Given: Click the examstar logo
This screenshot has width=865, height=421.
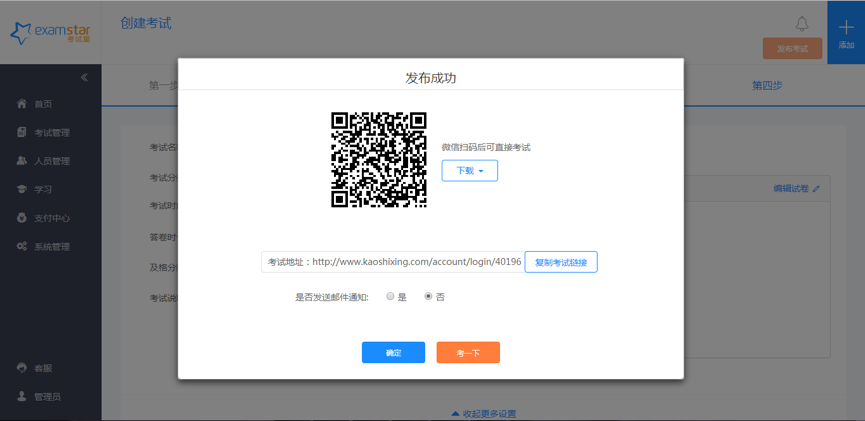Looking at the screenshot, I should [x=50, y=33].
